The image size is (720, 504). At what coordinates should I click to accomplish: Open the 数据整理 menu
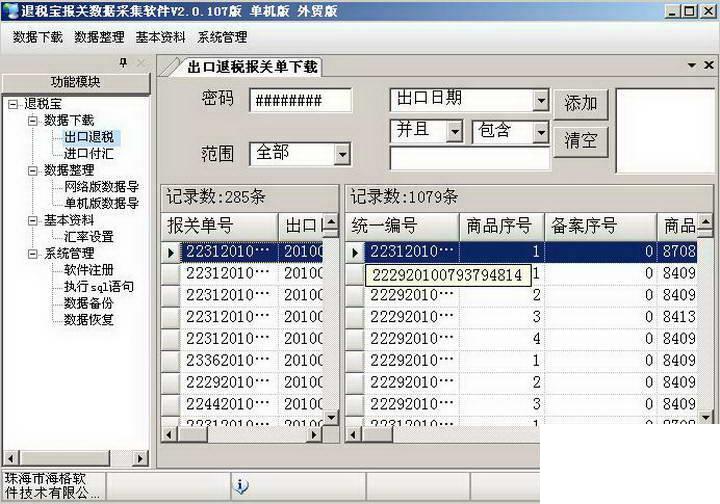pos(99,37)
